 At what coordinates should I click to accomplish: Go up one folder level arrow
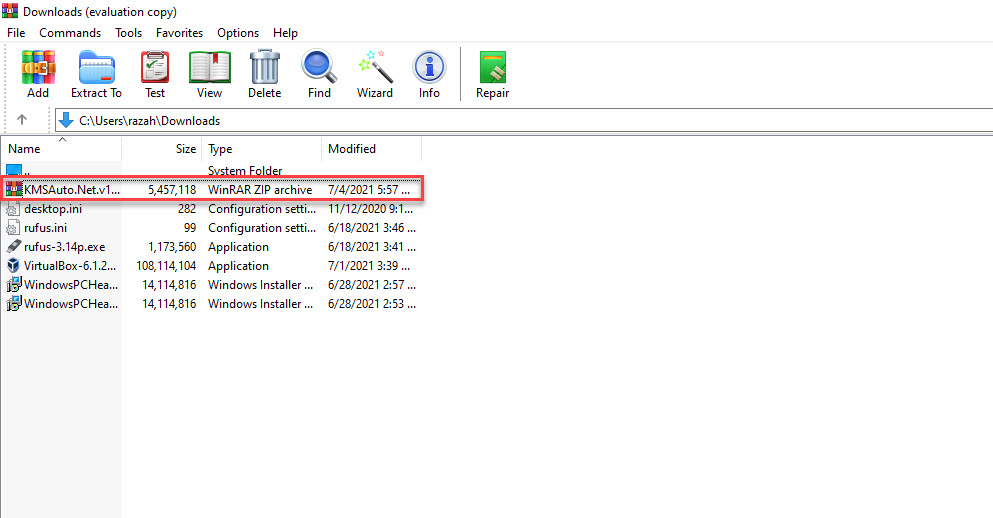pos(23,121)
